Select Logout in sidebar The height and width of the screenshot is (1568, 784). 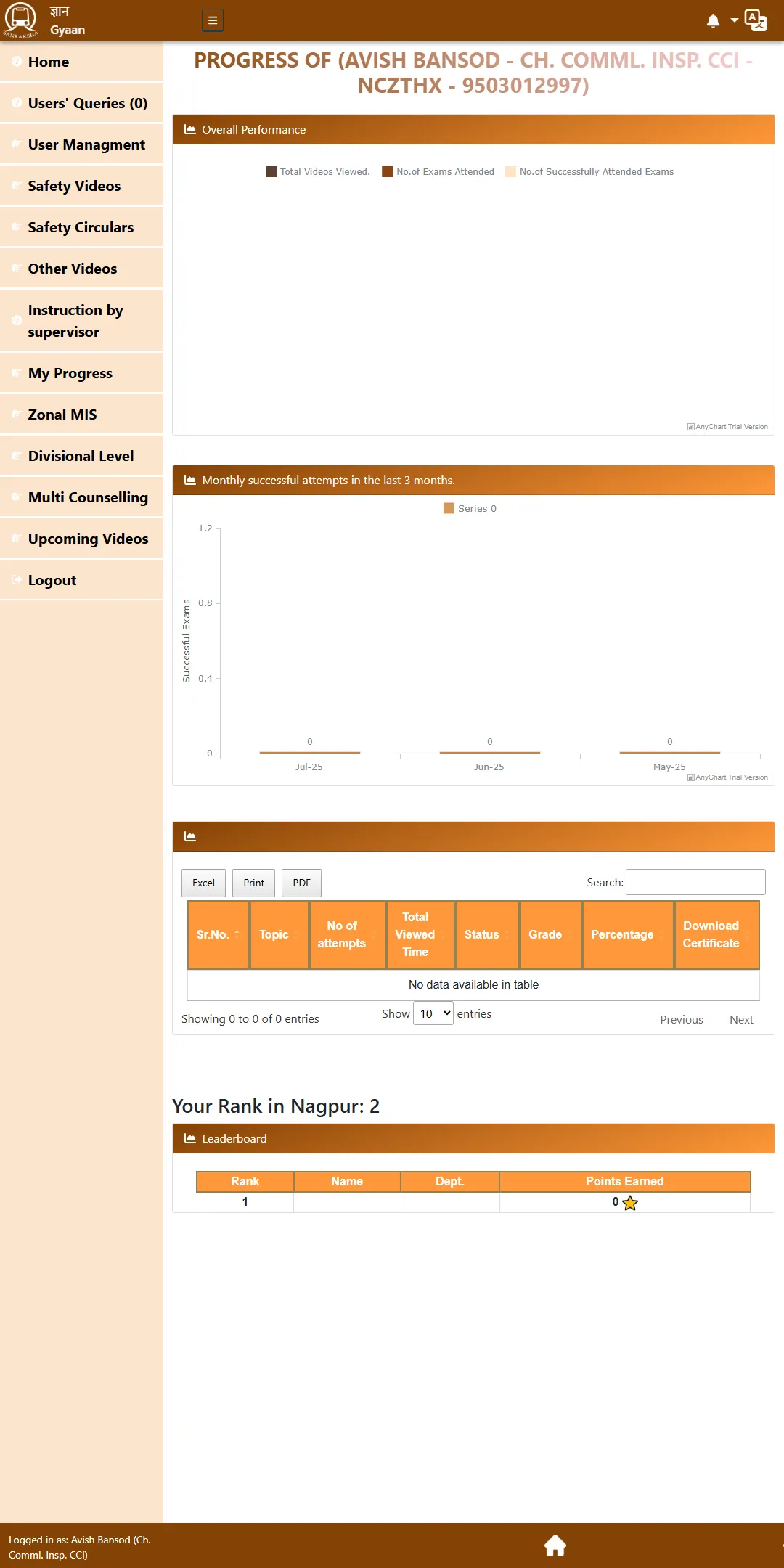point(81,580)
